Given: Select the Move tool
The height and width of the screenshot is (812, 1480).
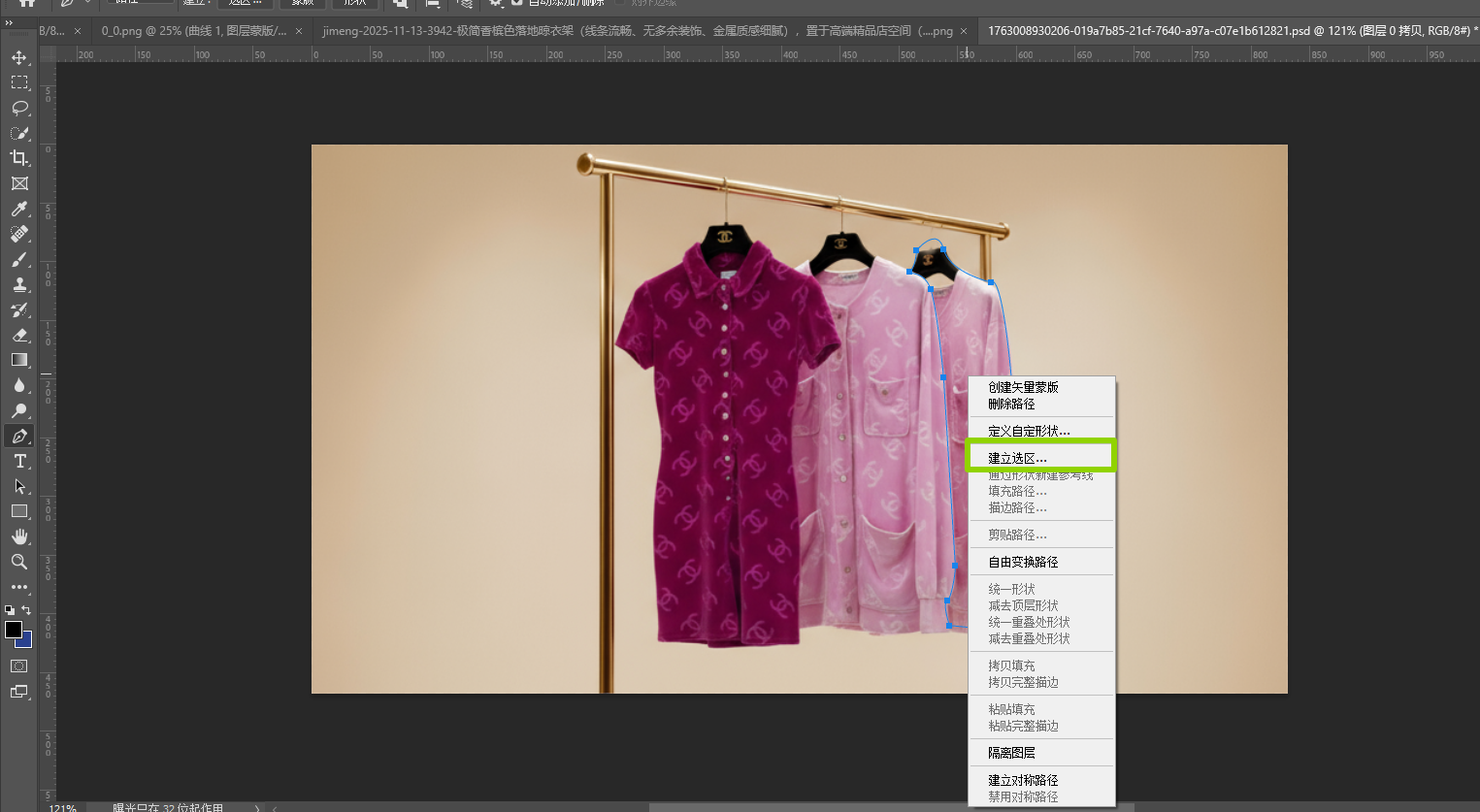Looking at the screenshot, I should (x=19, y=57).
